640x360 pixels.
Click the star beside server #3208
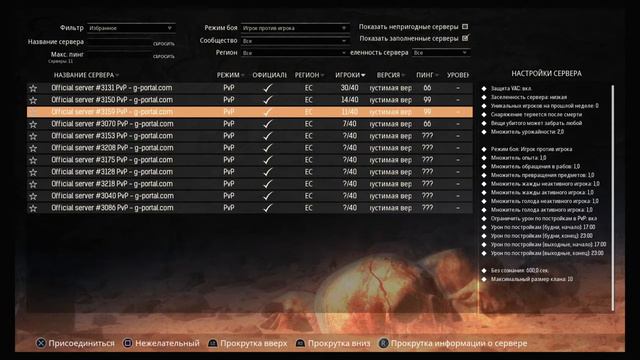coord(33,148)
